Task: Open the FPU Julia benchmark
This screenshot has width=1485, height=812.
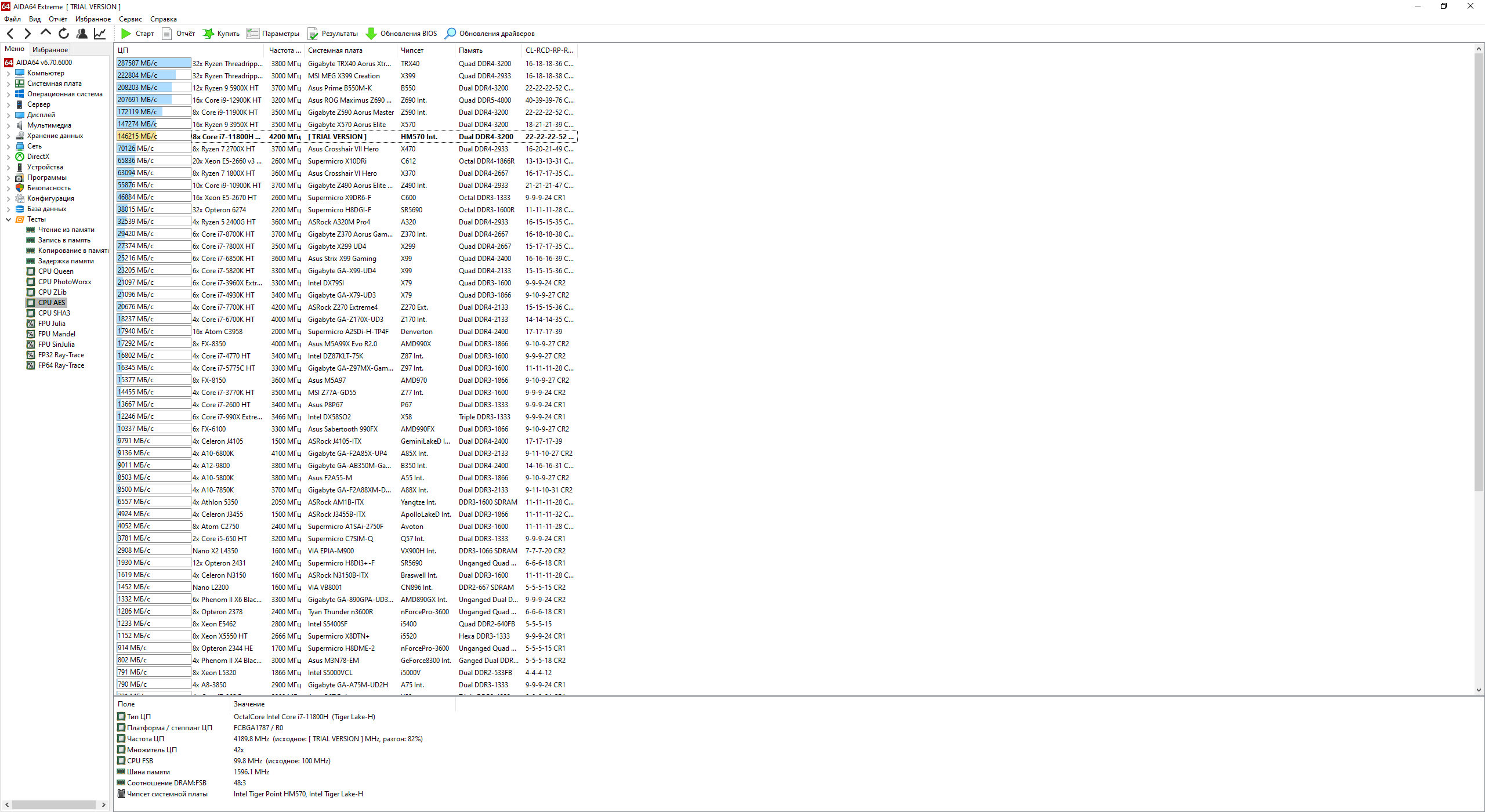Action: (x=52, y=324)
